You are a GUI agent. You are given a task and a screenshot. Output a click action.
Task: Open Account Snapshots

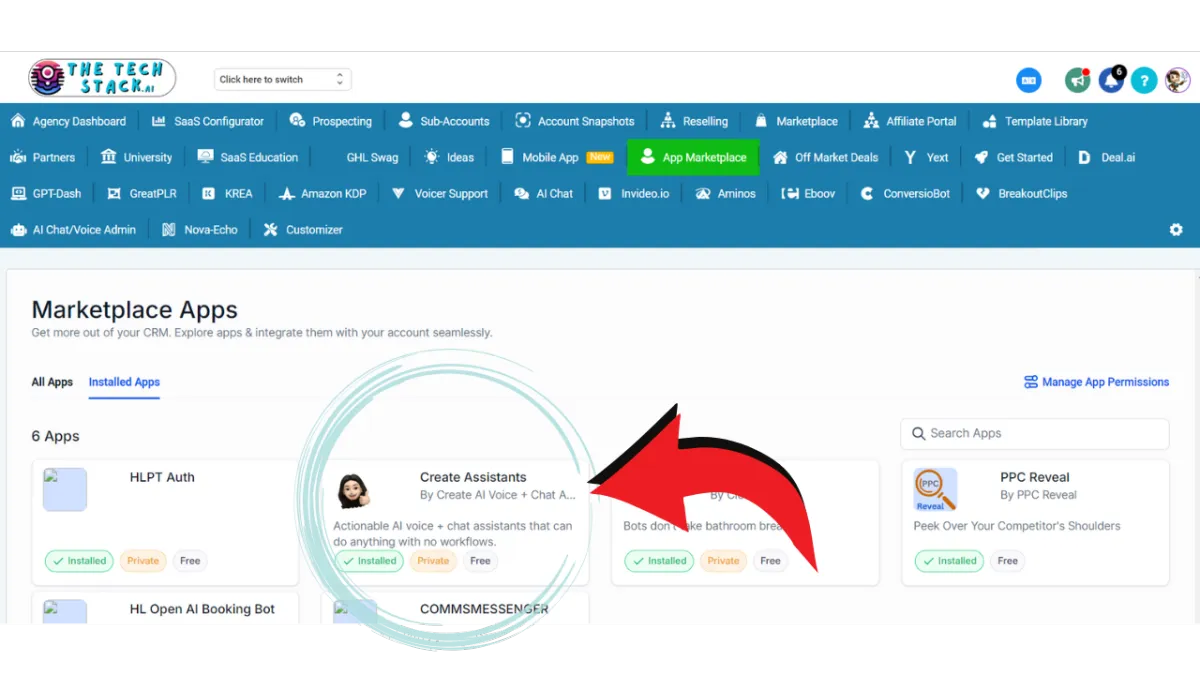575,121
